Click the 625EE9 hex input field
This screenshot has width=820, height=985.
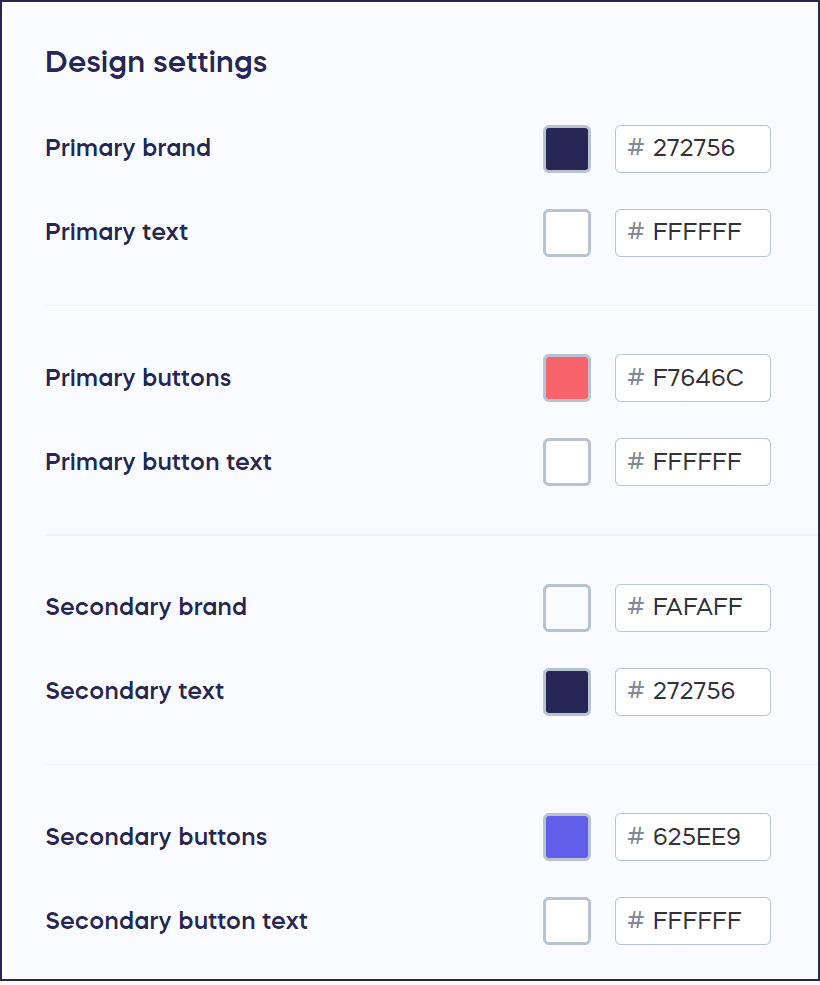pos(692,837)
